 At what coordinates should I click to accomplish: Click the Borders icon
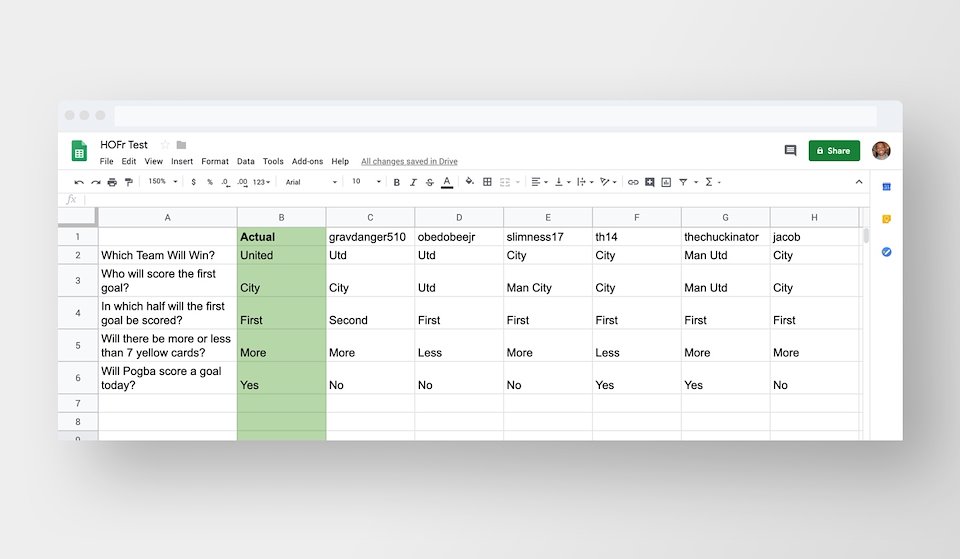click(487, 182)
